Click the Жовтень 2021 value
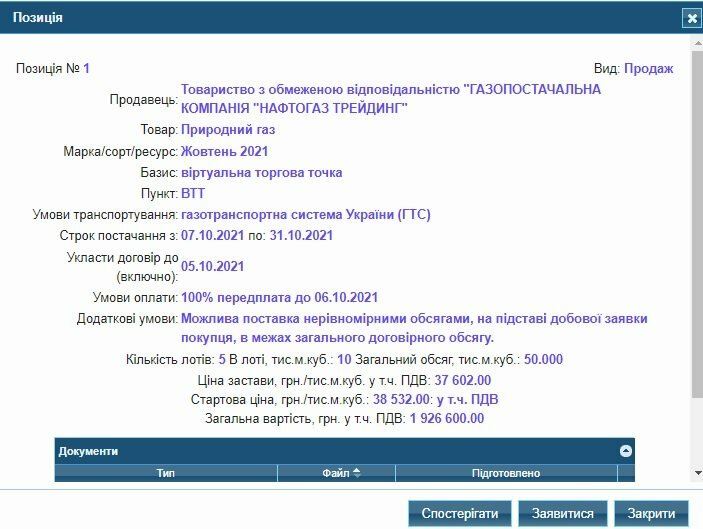Screen dimensions: 703x529 click(224, 151)
